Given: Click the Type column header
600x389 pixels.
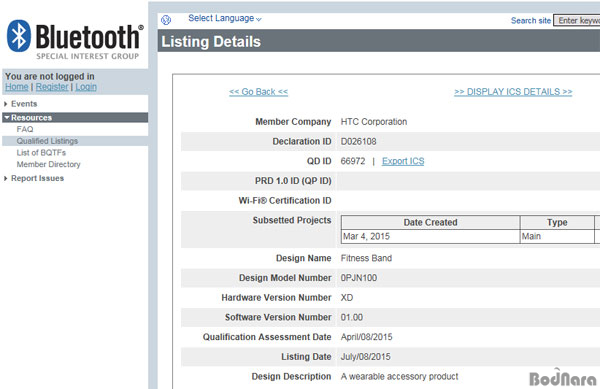Looking at the screenshot, I should click(557, 222).
